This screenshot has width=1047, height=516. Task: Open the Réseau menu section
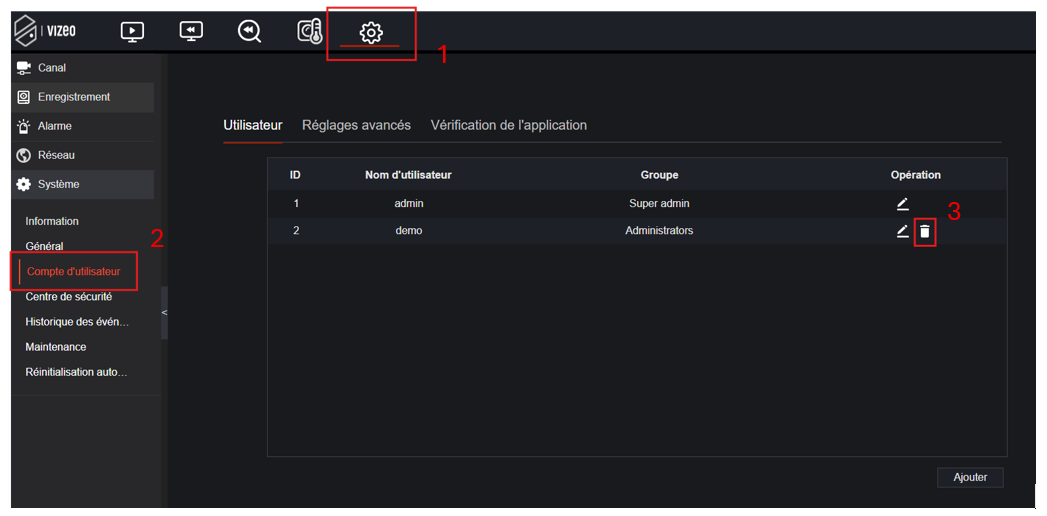(56, 155)
